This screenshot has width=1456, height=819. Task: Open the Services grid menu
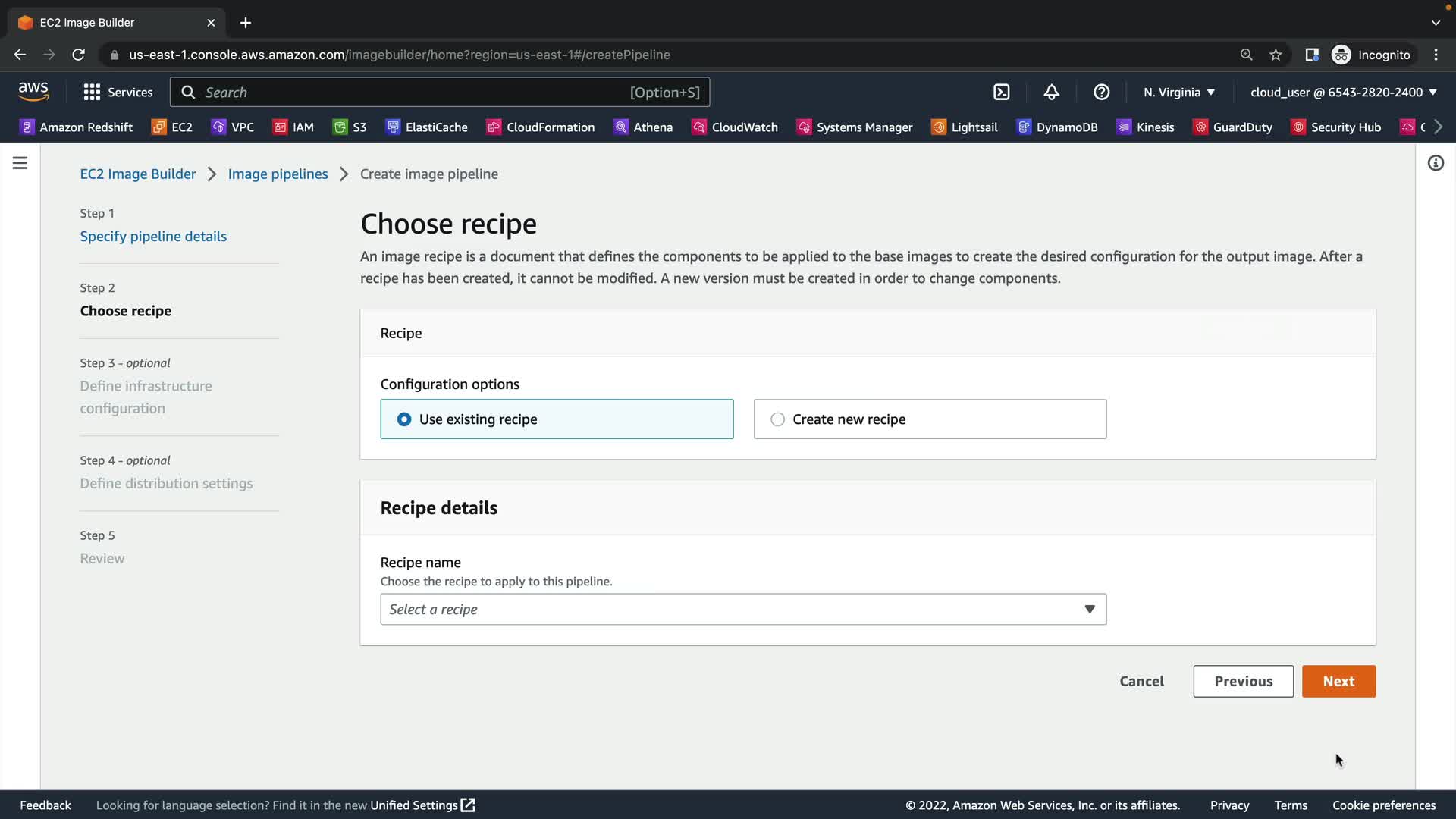pyautogui.click(x=118, y=92)
